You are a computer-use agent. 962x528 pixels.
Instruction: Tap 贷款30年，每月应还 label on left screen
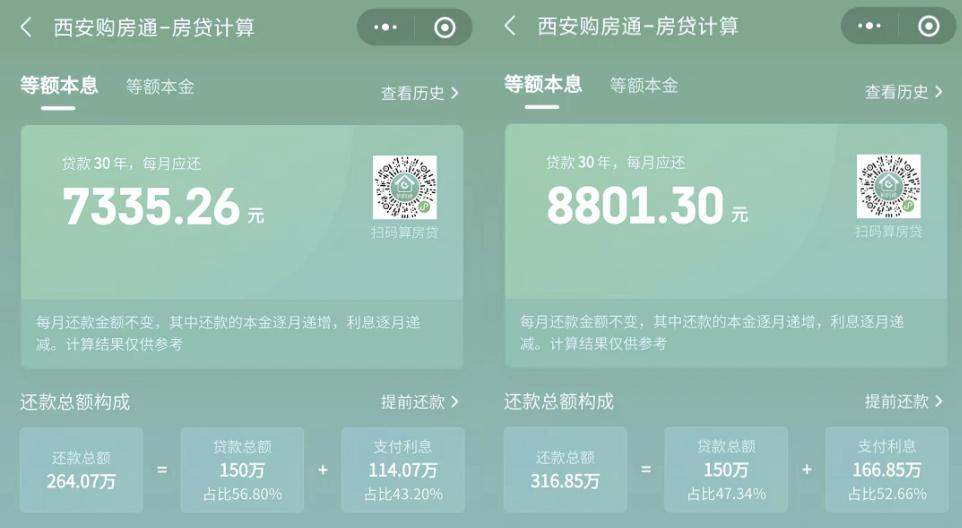coord(131,164)
